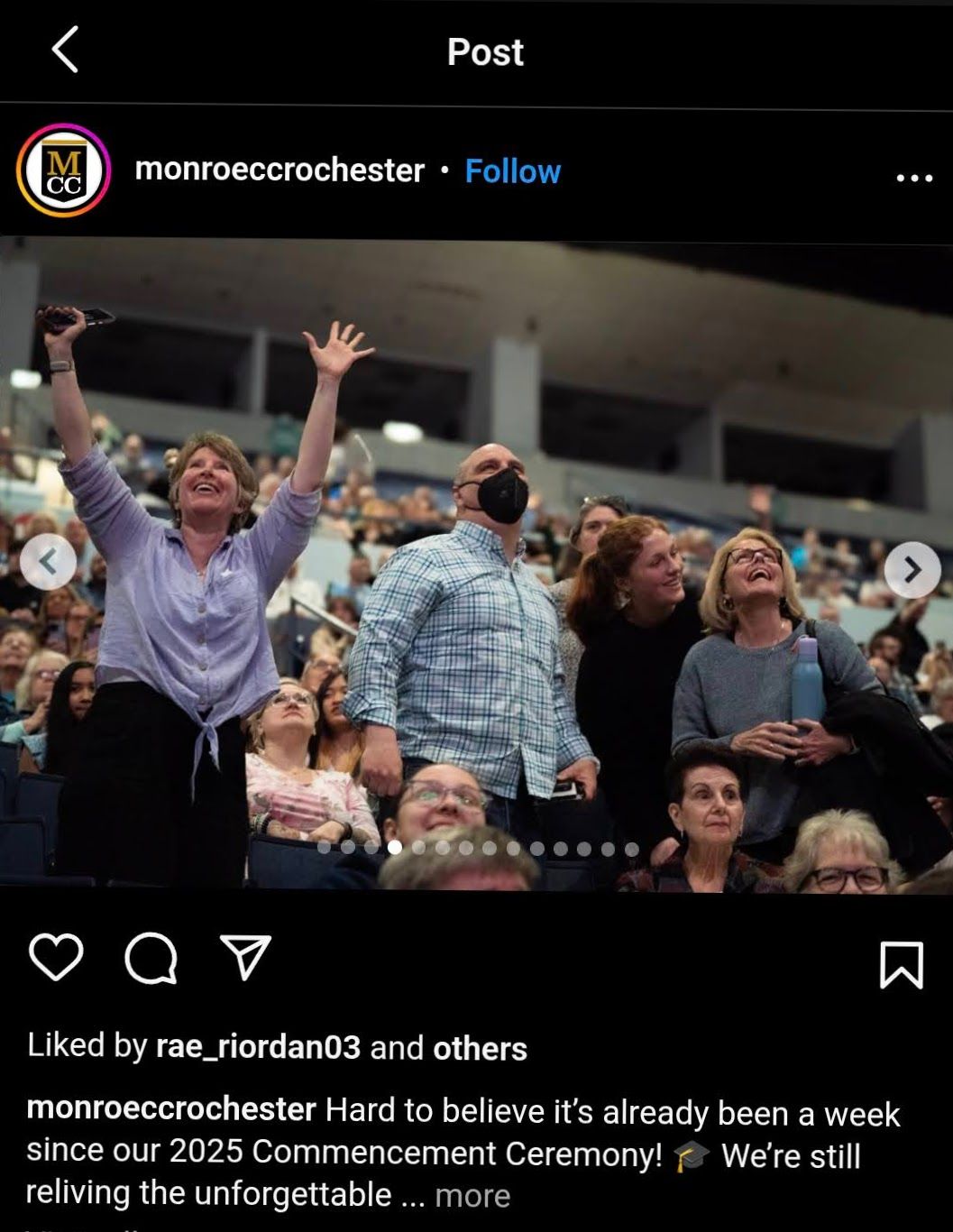Screen dimensions: 953x1232
Task: Open comments using the speech bubble icon
Action: pos(151,958)
